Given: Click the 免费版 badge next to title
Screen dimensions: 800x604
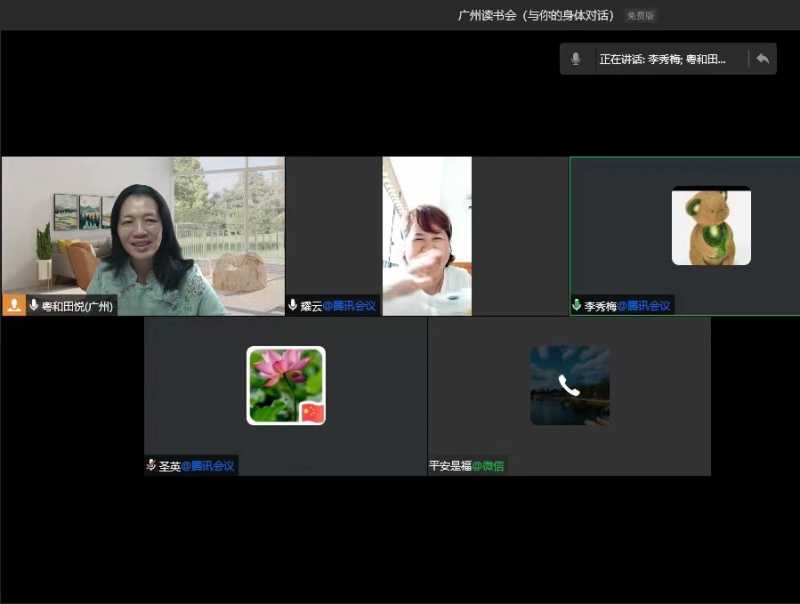Looking at the screenshot, I should pyautogui.click(x=641, y=16).
